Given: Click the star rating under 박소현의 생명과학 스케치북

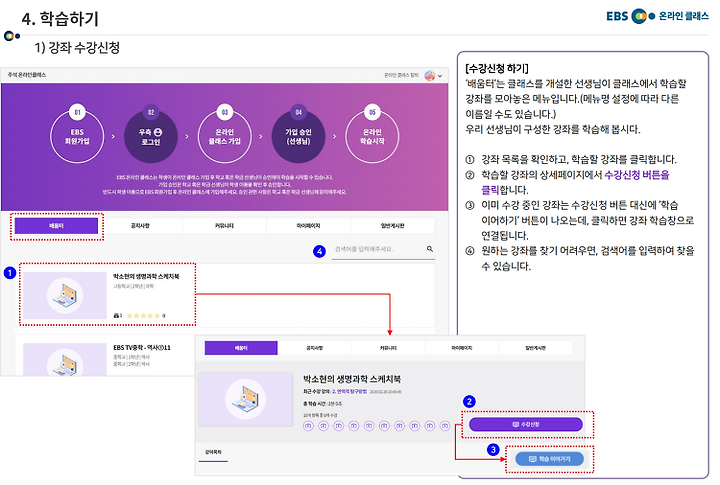Looking at the screenshot, I should point(144,316).
